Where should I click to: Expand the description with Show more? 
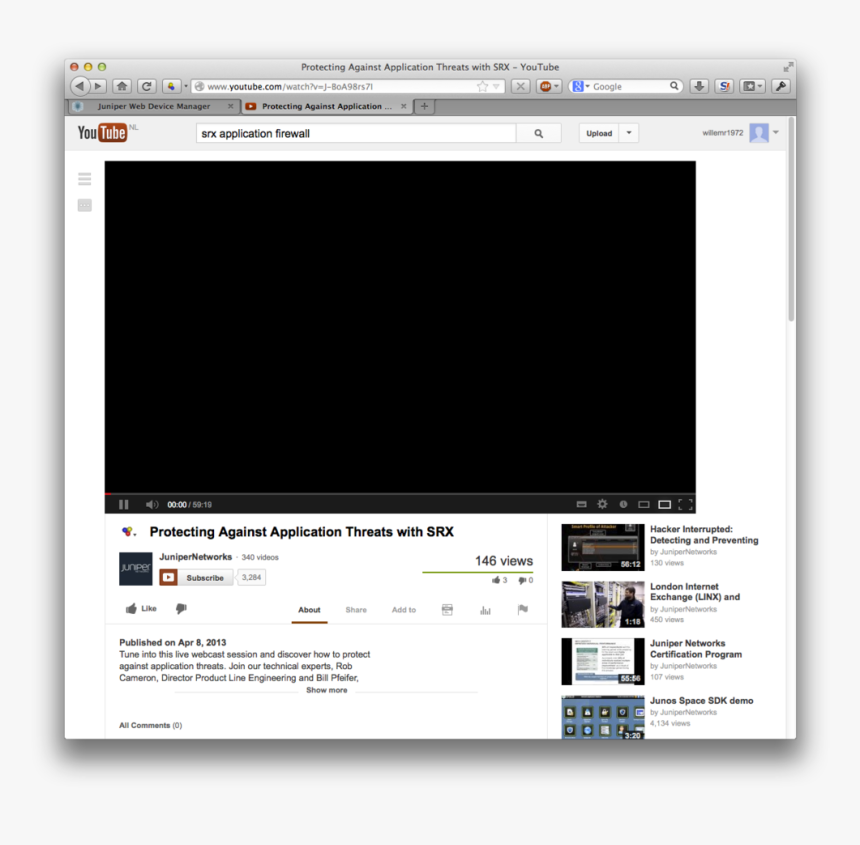click(326, 690)
